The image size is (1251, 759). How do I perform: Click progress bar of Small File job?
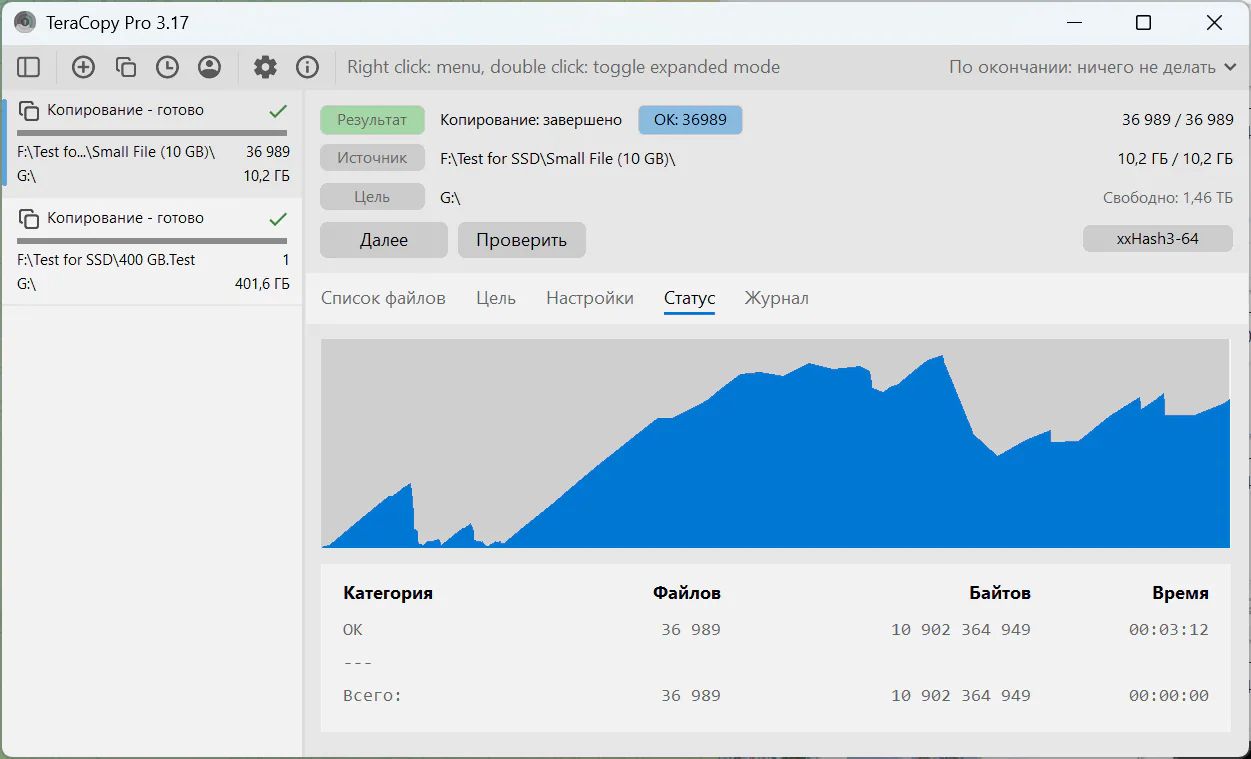(x=152, y=132)
